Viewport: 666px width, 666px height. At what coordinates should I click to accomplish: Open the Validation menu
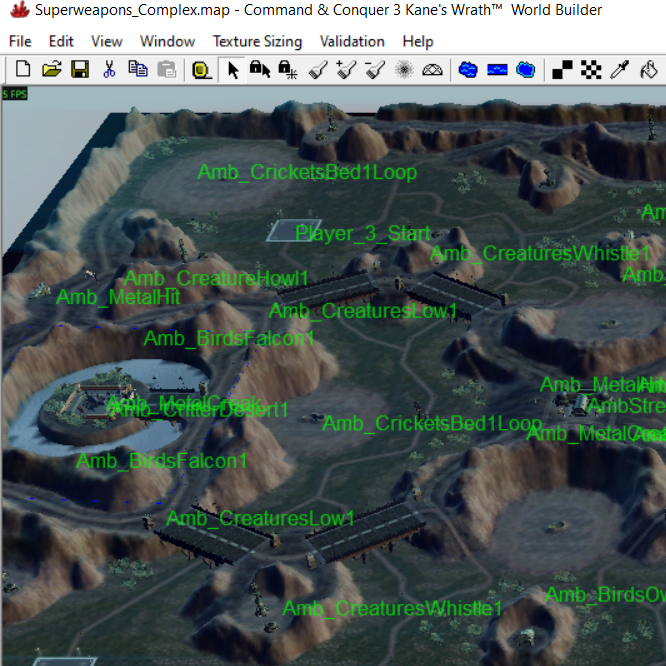point(352,41)
